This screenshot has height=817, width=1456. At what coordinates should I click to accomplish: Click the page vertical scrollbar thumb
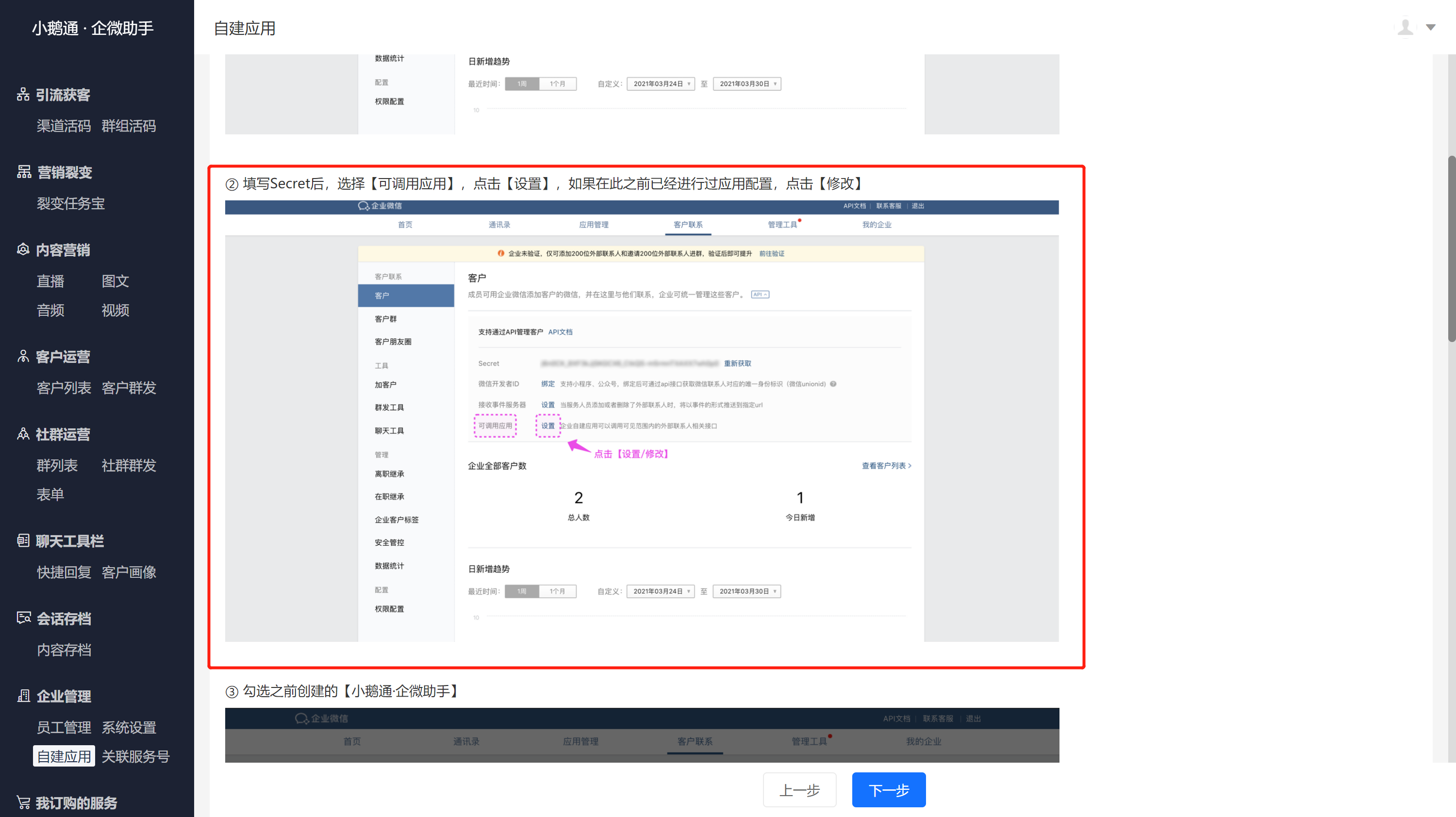(x=1452, y=248)
